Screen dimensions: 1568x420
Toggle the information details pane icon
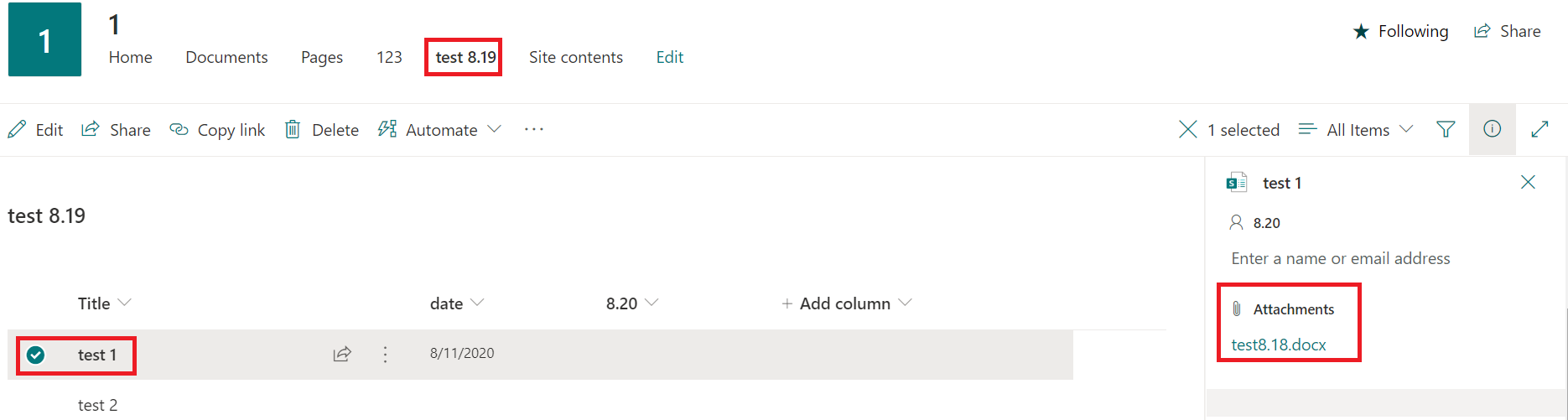[x=1492, y=129]
